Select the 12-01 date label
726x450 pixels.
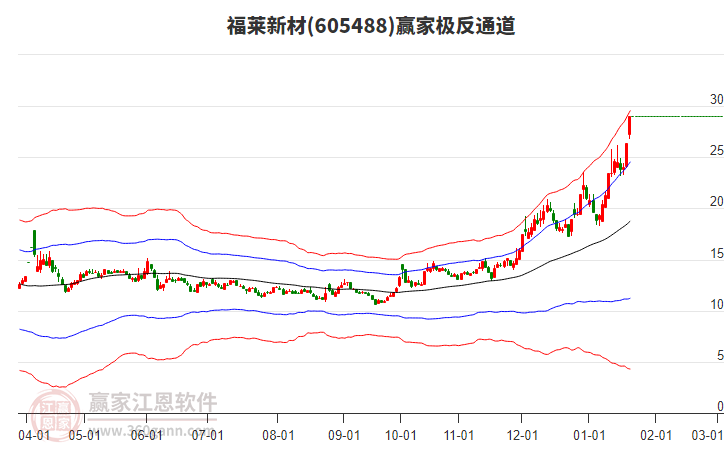(x=522, y=436)
